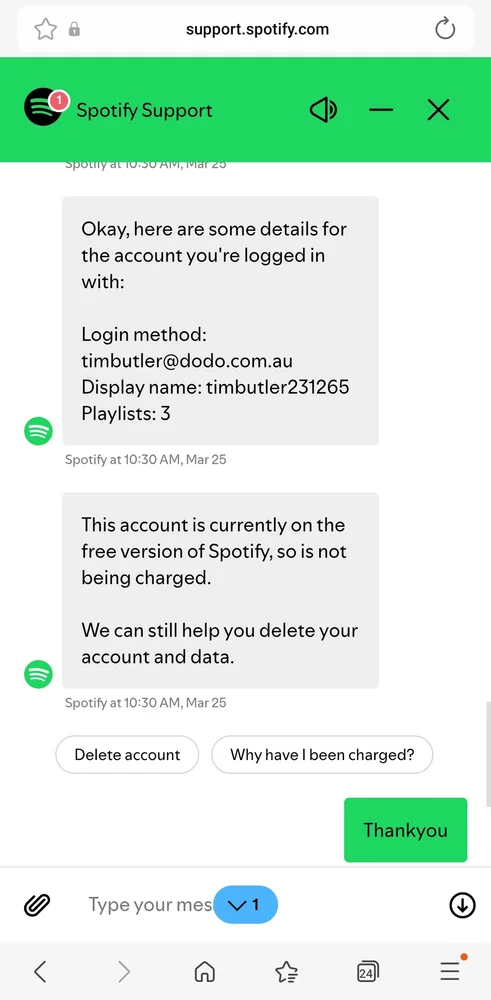The height and width of the screenshot is (1000, 491).
Task: Click the circled down-arrow download transcript icon
Action: coord(462,904)
